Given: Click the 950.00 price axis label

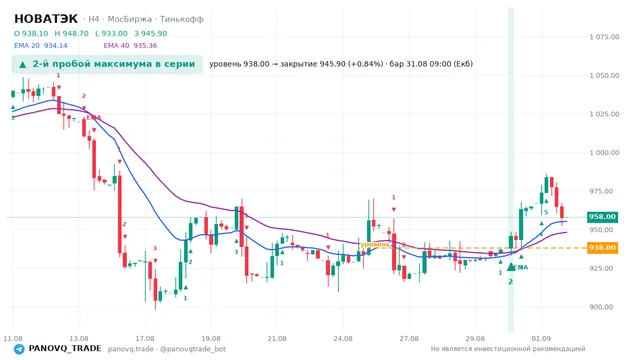Looking at the screenshot, I should point(601,230).
